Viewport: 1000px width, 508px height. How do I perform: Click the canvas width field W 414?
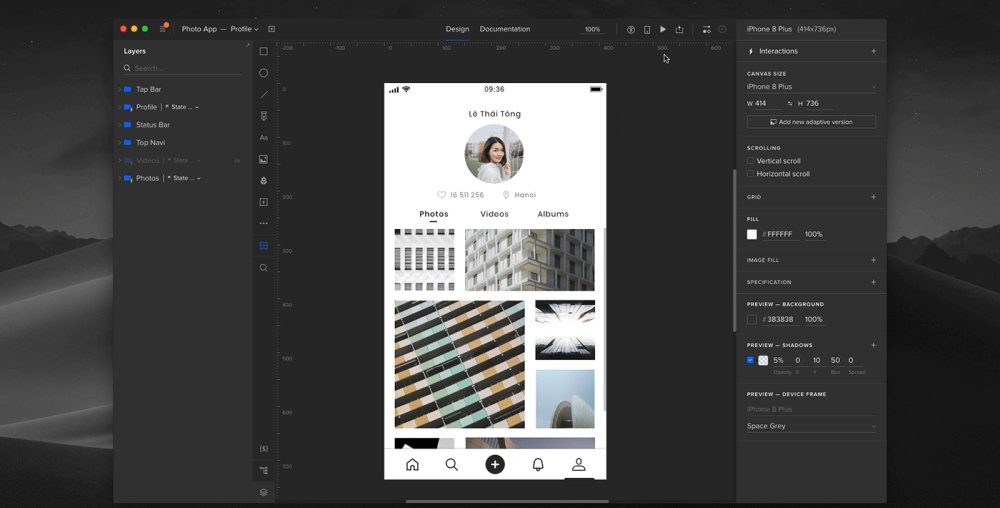click(765, 103)
